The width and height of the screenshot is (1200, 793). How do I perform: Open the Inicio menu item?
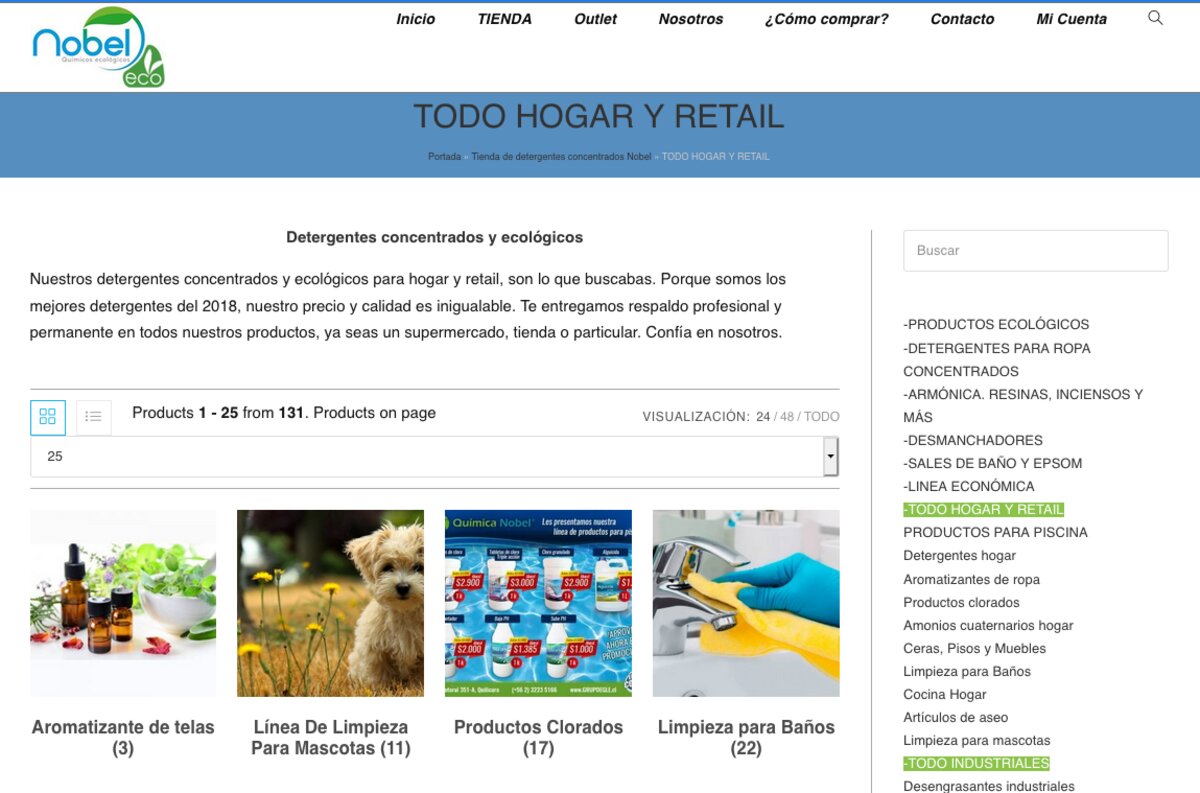[x=415, y=19]
